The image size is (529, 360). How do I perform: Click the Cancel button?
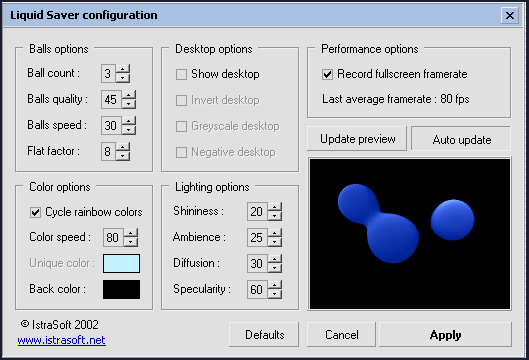[341, 335]
